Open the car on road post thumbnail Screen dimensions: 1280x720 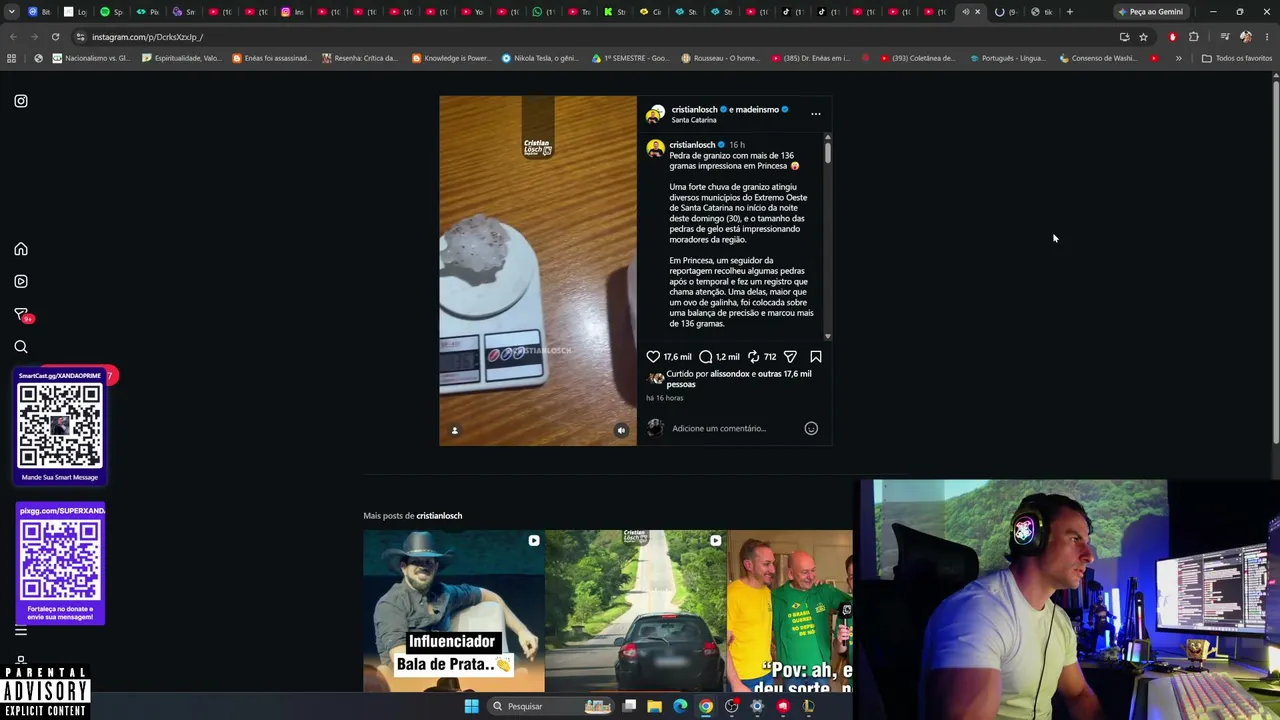click(x=636, y=610)
